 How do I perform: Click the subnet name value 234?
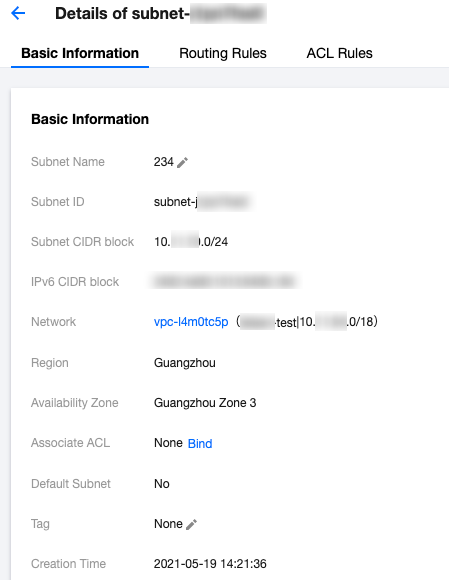coord(163,162)
